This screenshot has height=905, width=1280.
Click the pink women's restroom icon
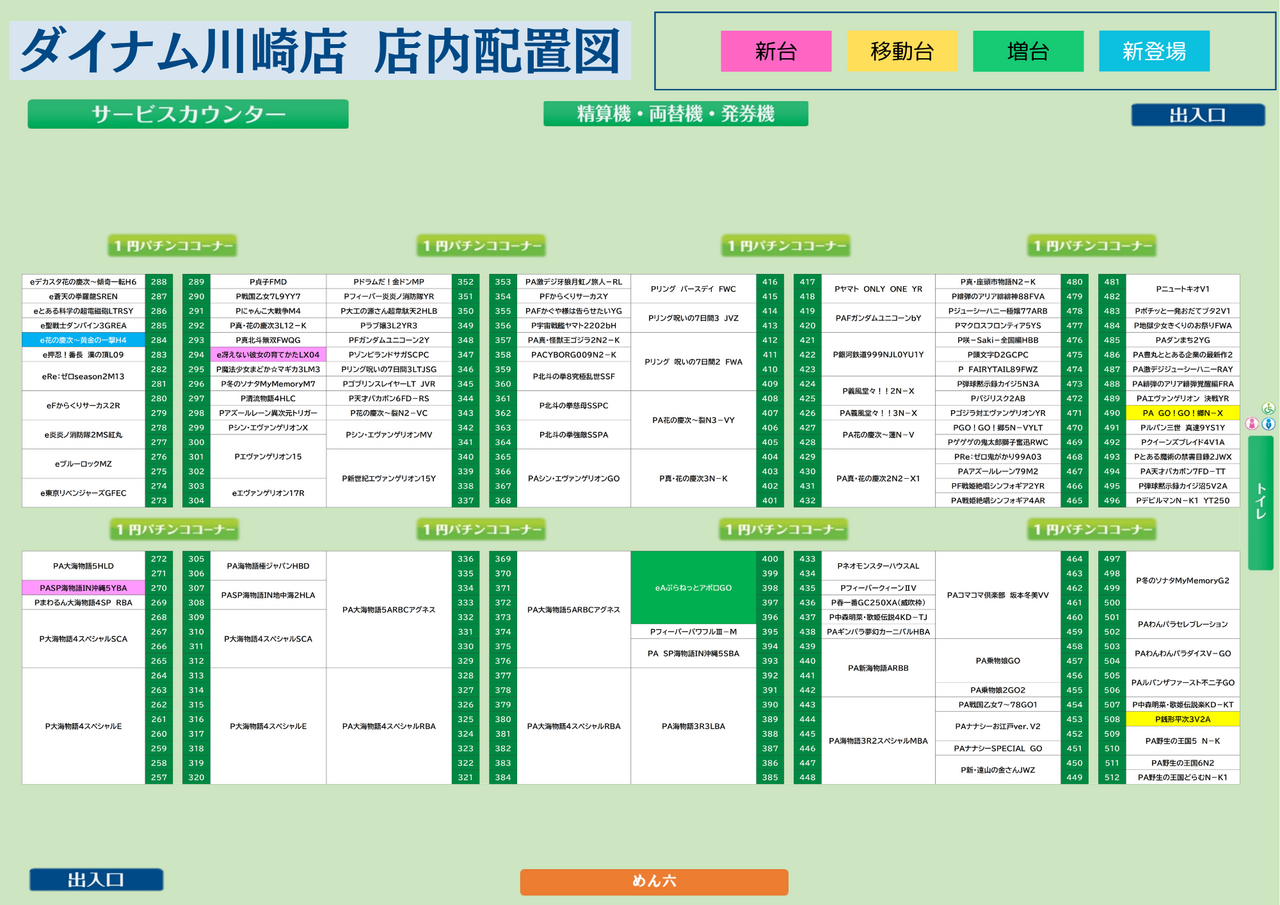pyautogui.click(x=1251, y=424)
